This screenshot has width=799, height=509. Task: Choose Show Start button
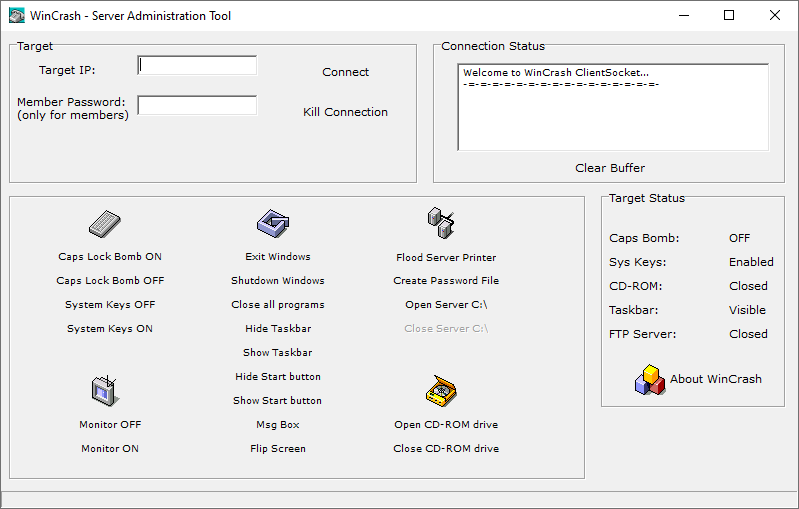pyautogui.click(x=277, y=401)
